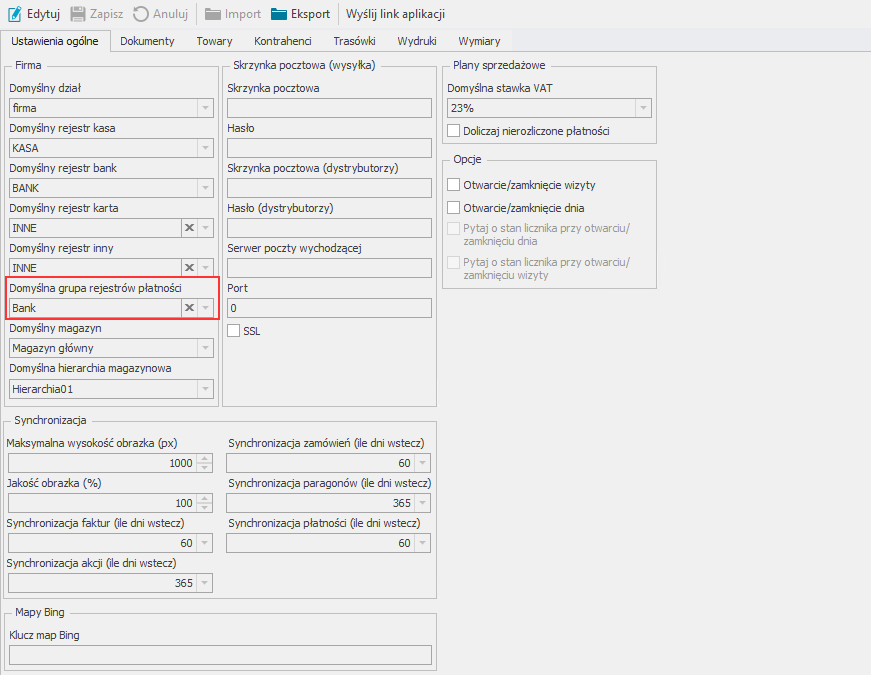Screen dimensions: 871x675
Task: Increase Maksymalna wysokość obrazka with up arrow
Action: click(205, 458)
